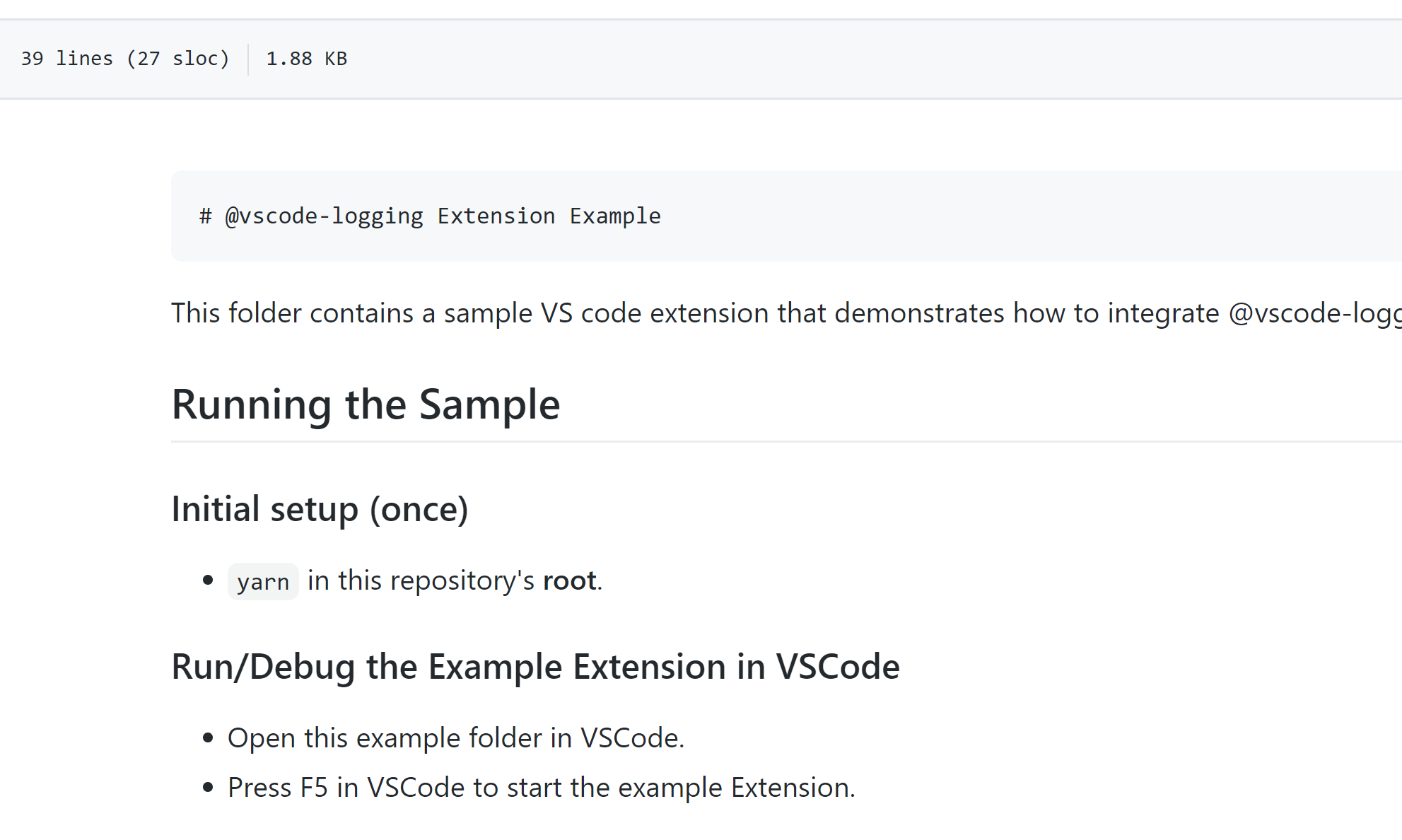
Task: Click the vertical divider beside the file size
Action: click(248, 59)
